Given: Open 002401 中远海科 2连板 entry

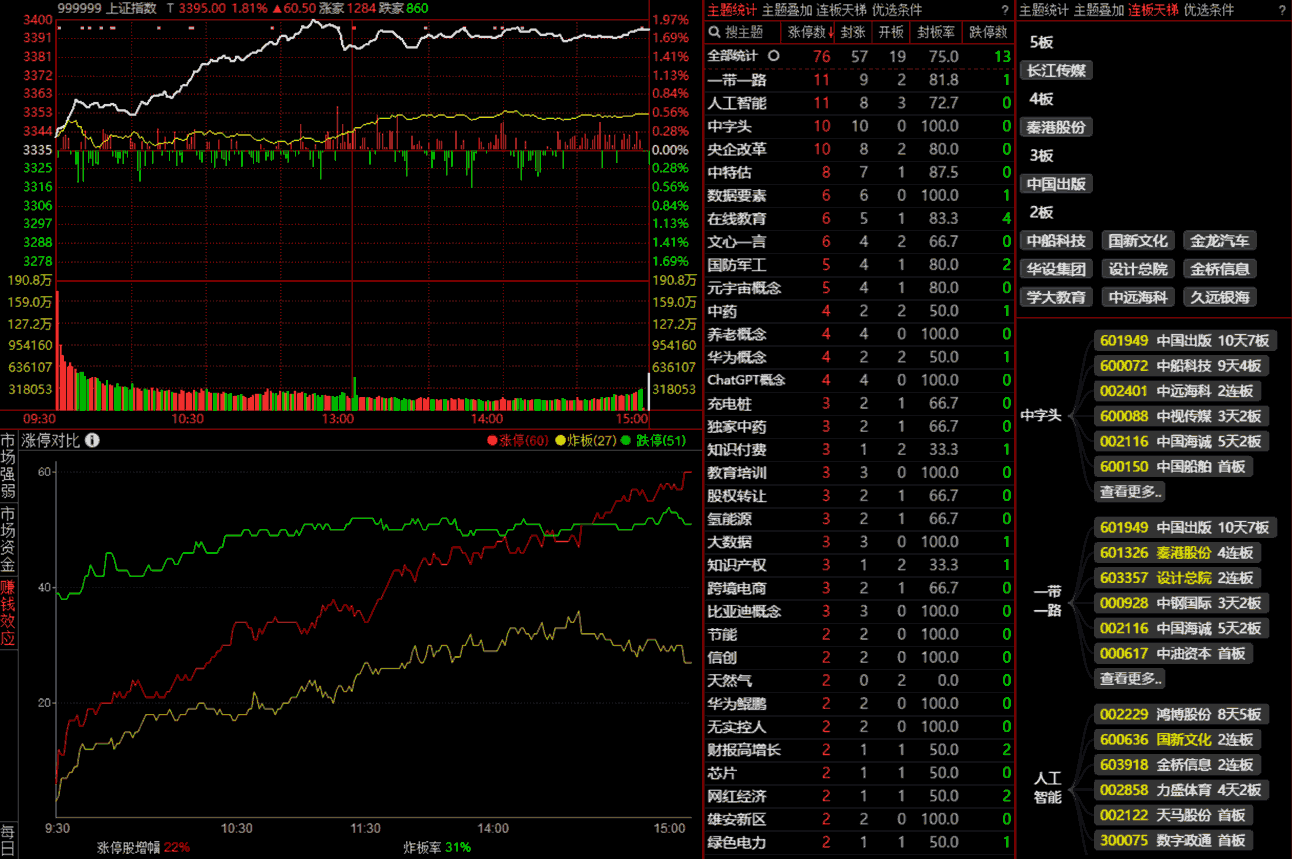Looking at the screenshot, I should coord(1178,391).
